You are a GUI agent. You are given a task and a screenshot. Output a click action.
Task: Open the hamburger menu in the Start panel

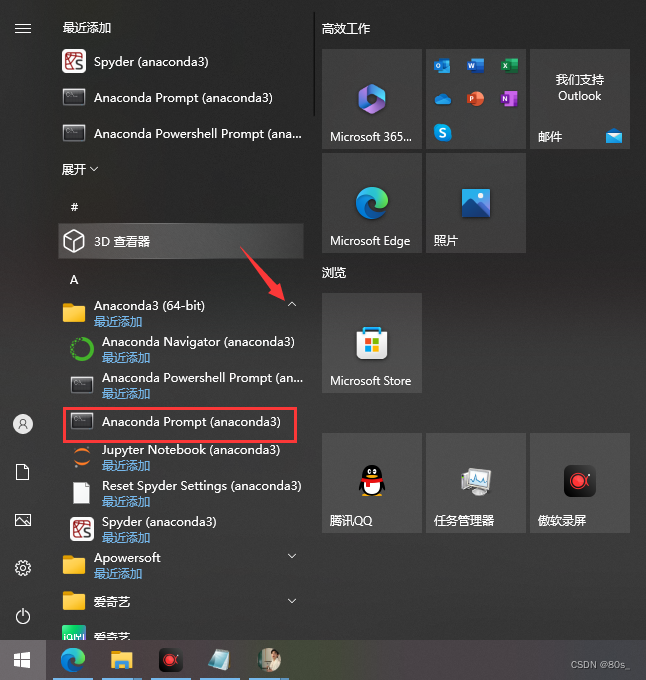coord(23,29)
